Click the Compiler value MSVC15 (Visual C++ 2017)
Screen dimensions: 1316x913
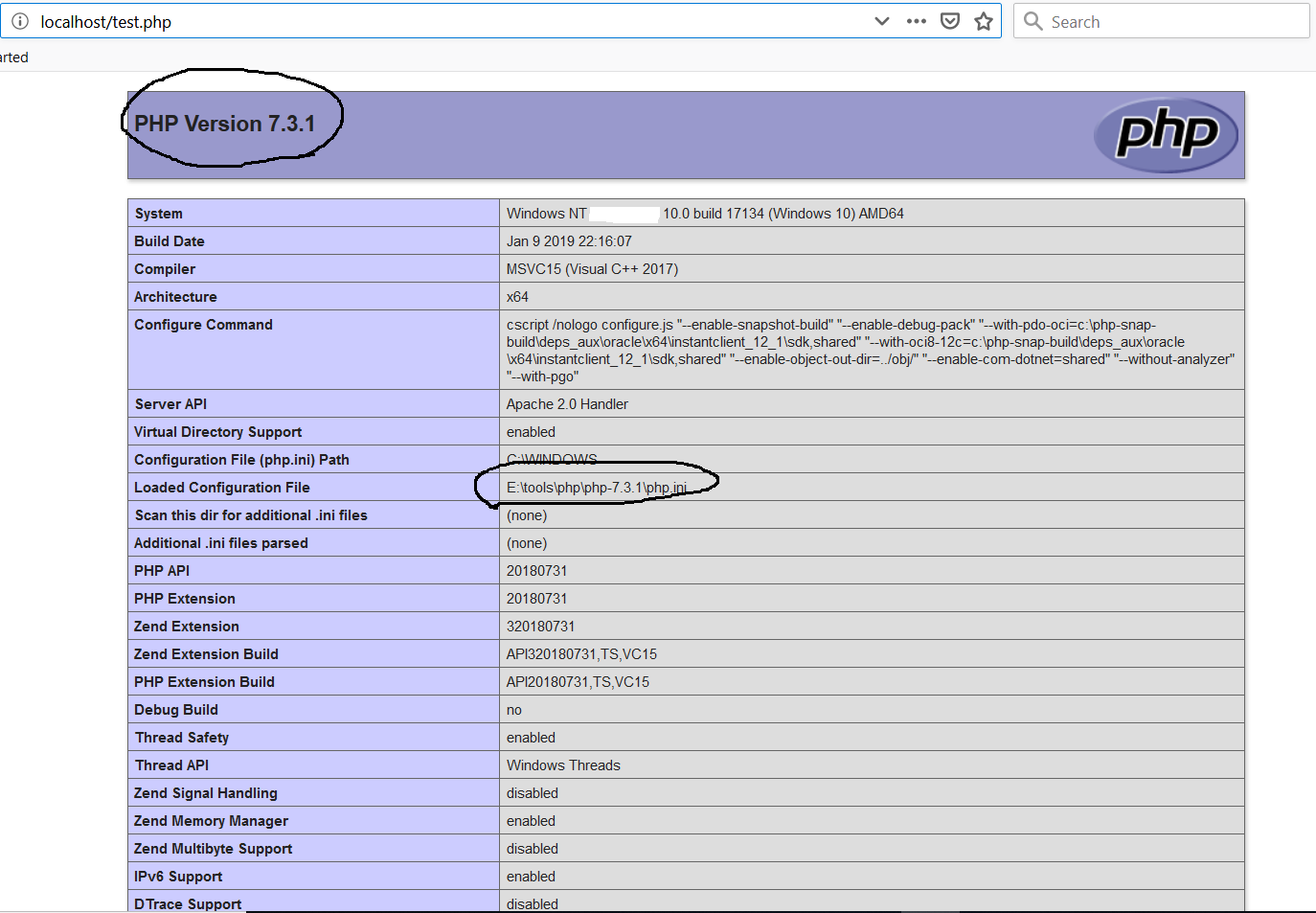pyautogui.click(x=592, y=269)
